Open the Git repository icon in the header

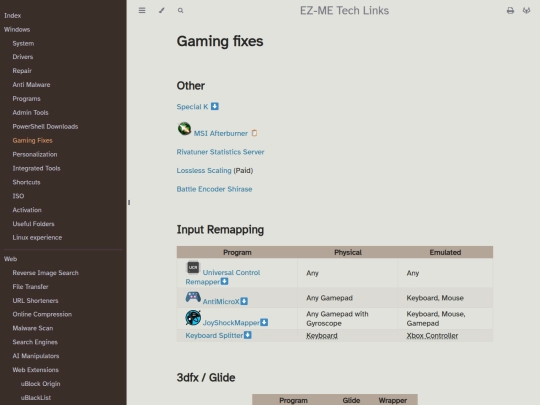pos(526,11)
